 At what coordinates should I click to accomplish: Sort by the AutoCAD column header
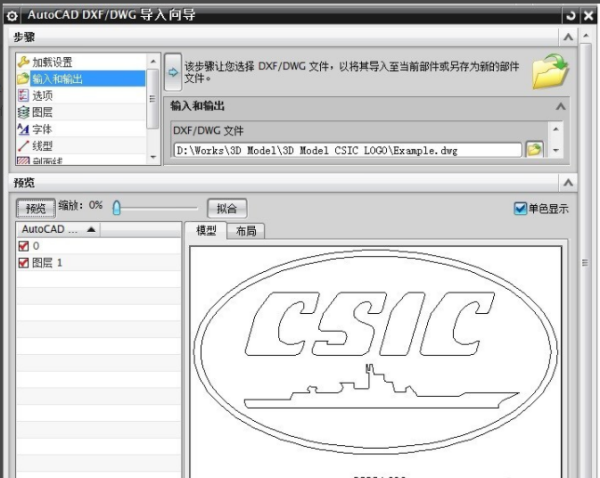pyautogui.click(x=58, y=229)
